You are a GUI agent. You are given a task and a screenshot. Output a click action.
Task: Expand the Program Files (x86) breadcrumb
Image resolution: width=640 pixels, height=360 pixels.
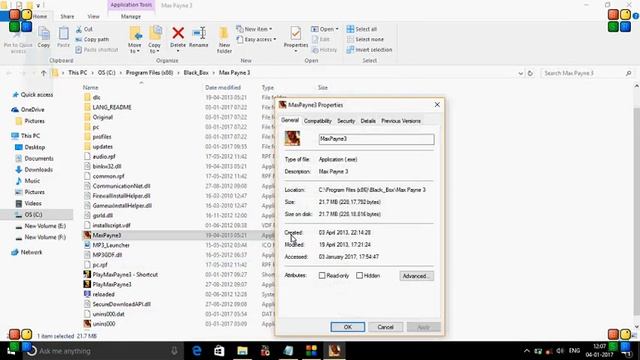(178, 73)
